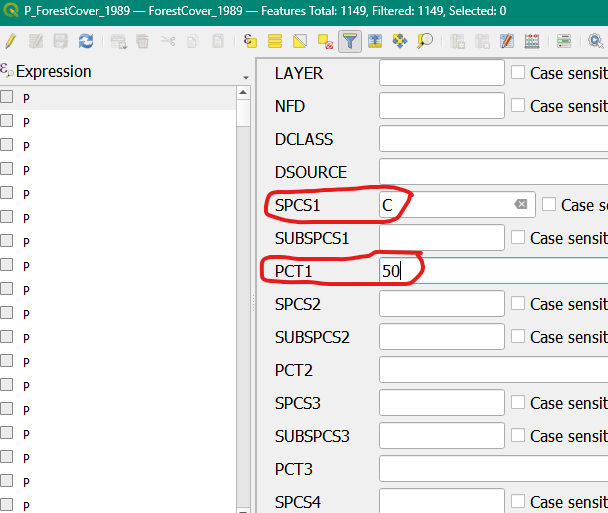Open the Expression dropdown arrow
This screenshot has width=608, height=513.
click(246, 76)
